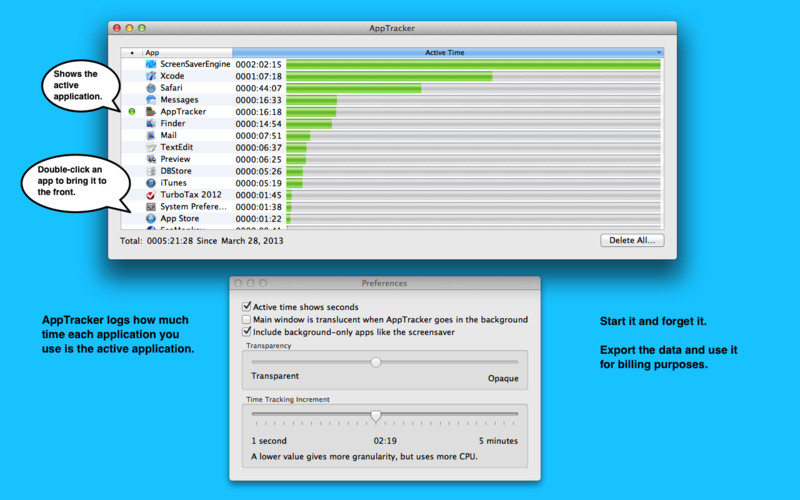Select the Preview row name

click(x=175, y=159)
